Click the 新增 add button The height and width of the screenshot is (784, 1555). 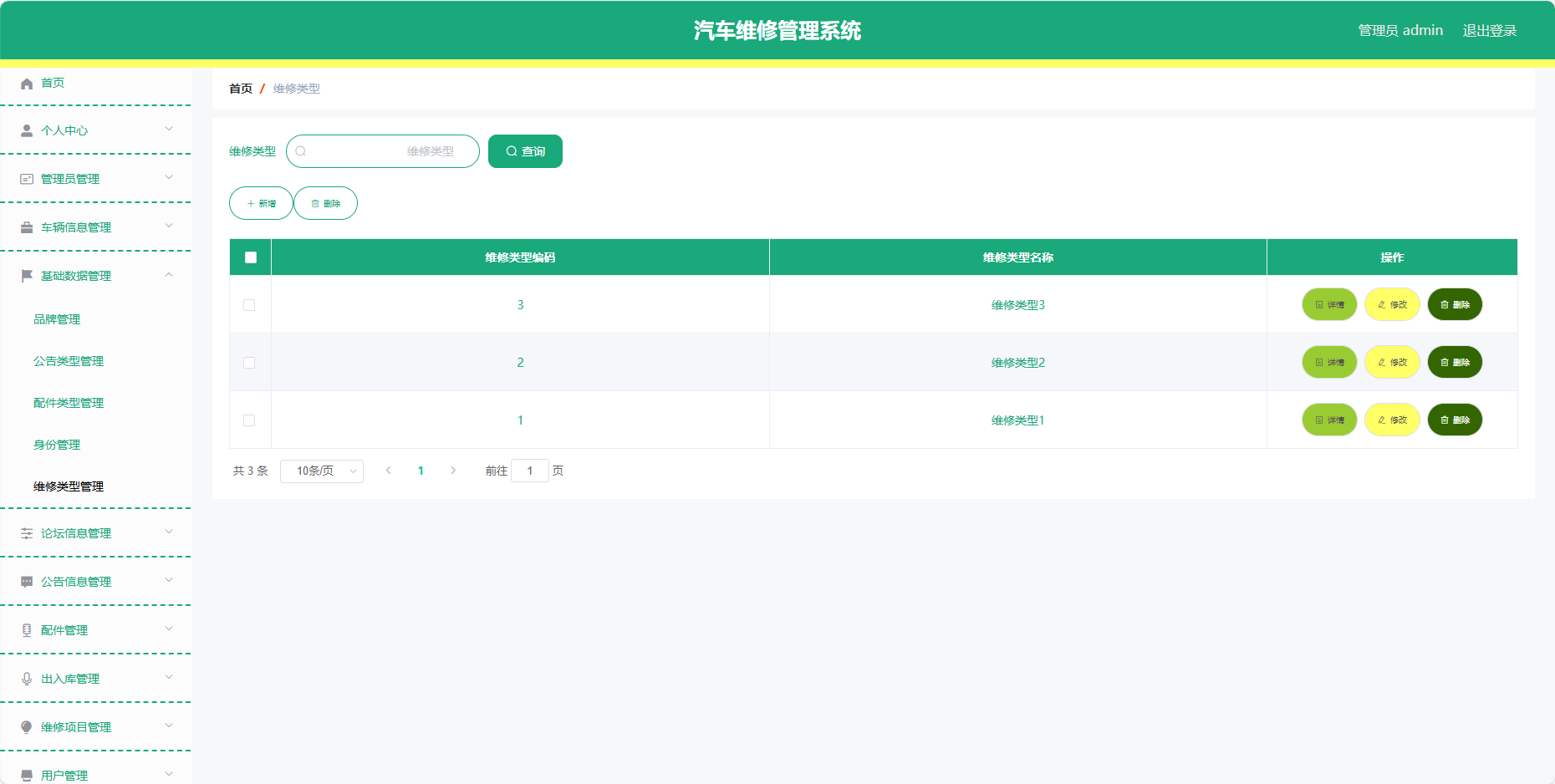pos(261,203)
